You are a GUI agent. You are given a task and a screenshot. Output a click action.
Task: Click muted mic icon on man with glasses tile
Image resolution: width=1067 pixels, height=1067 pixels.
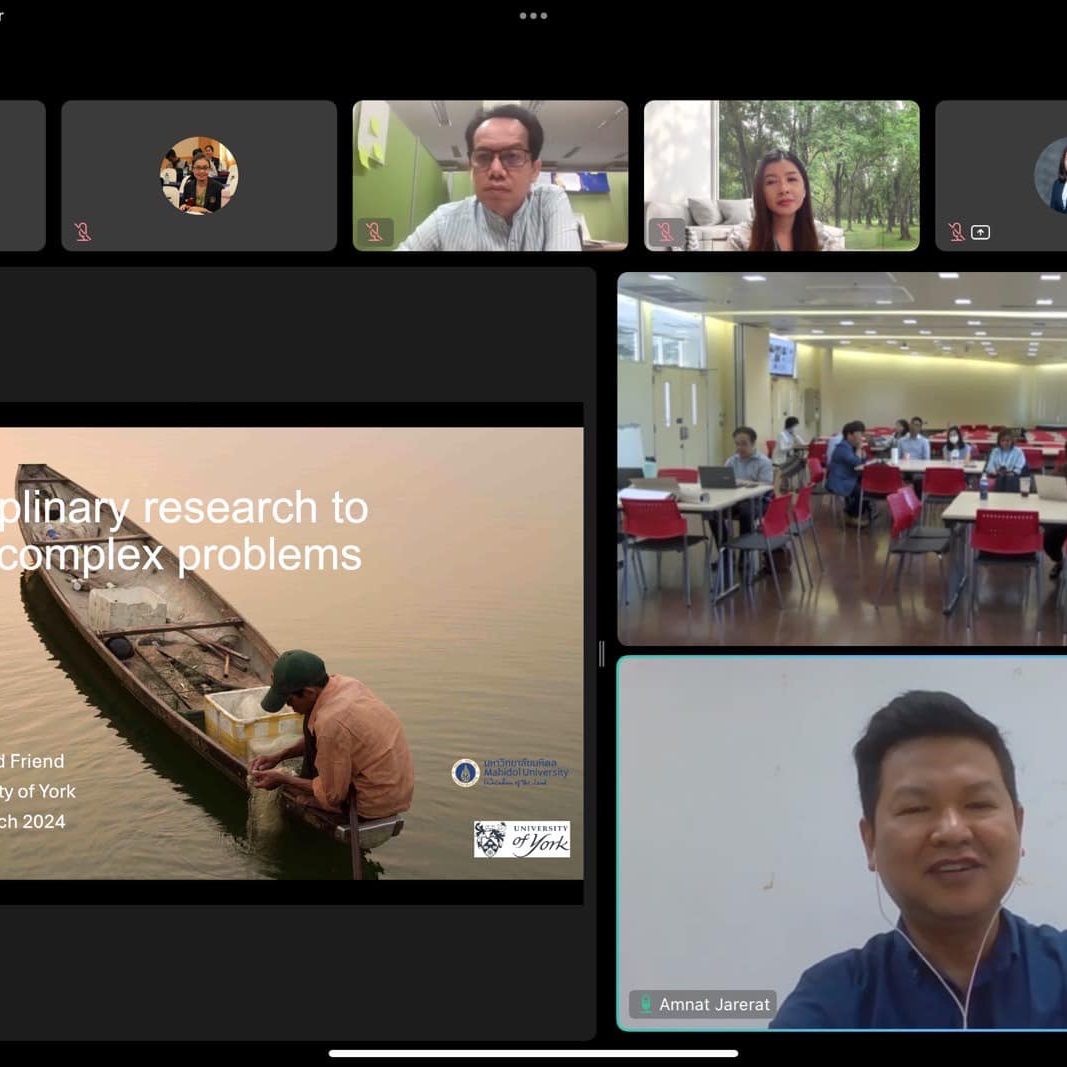(374, 232)
